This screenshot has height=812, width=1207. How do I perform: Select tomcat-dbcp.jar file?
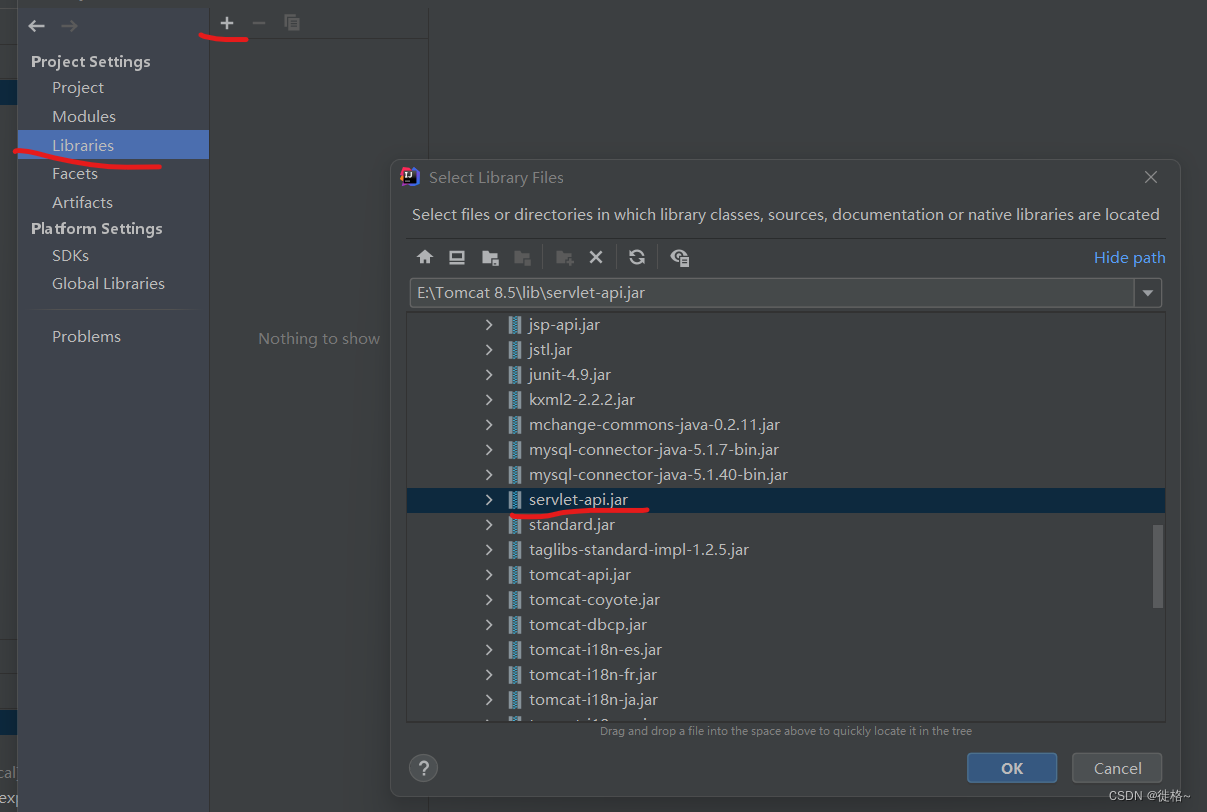point(588,624)
